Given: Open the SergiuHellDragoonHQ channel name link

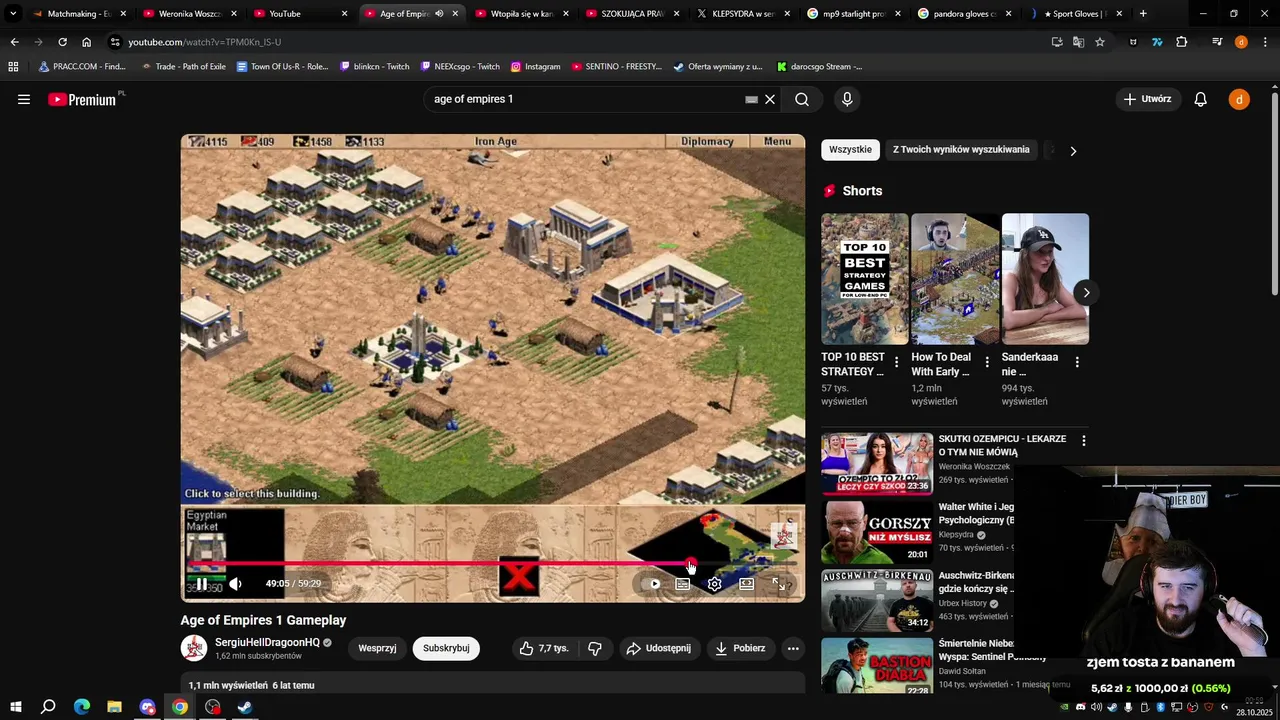Looking at the screenshot, I should tap(267, 642).
